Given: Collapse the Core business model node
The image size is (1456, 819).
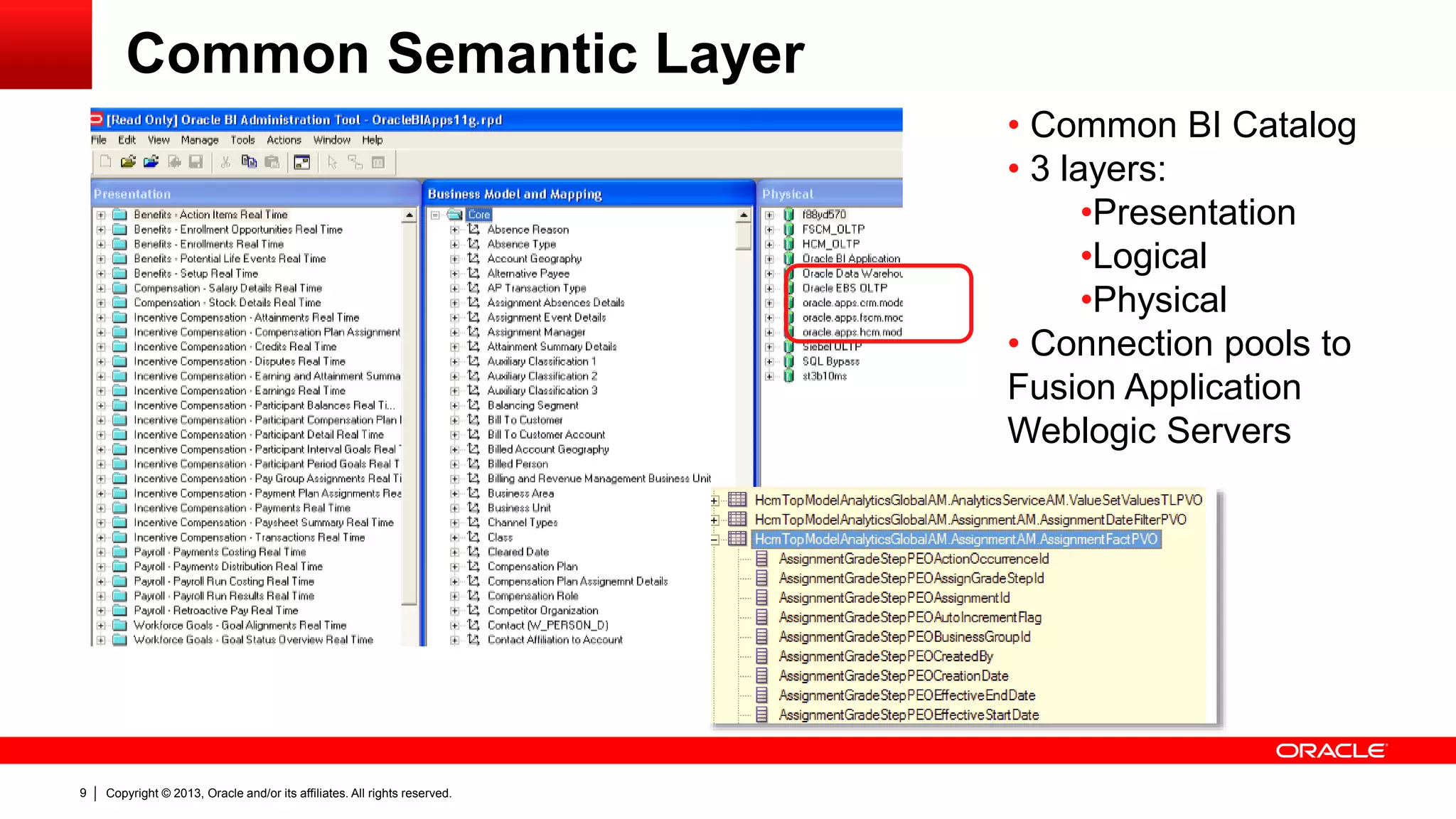Looking at the screenshot, I should coord(435,215).
